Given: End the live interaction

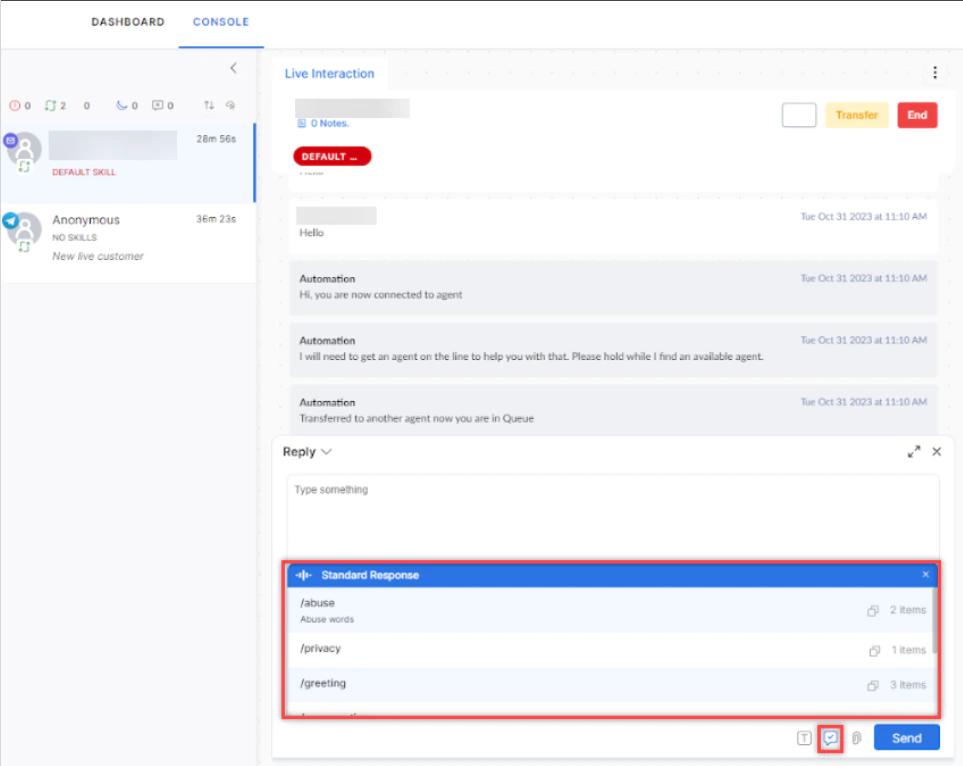Looking at the screenshot, I should click(917, 115).
